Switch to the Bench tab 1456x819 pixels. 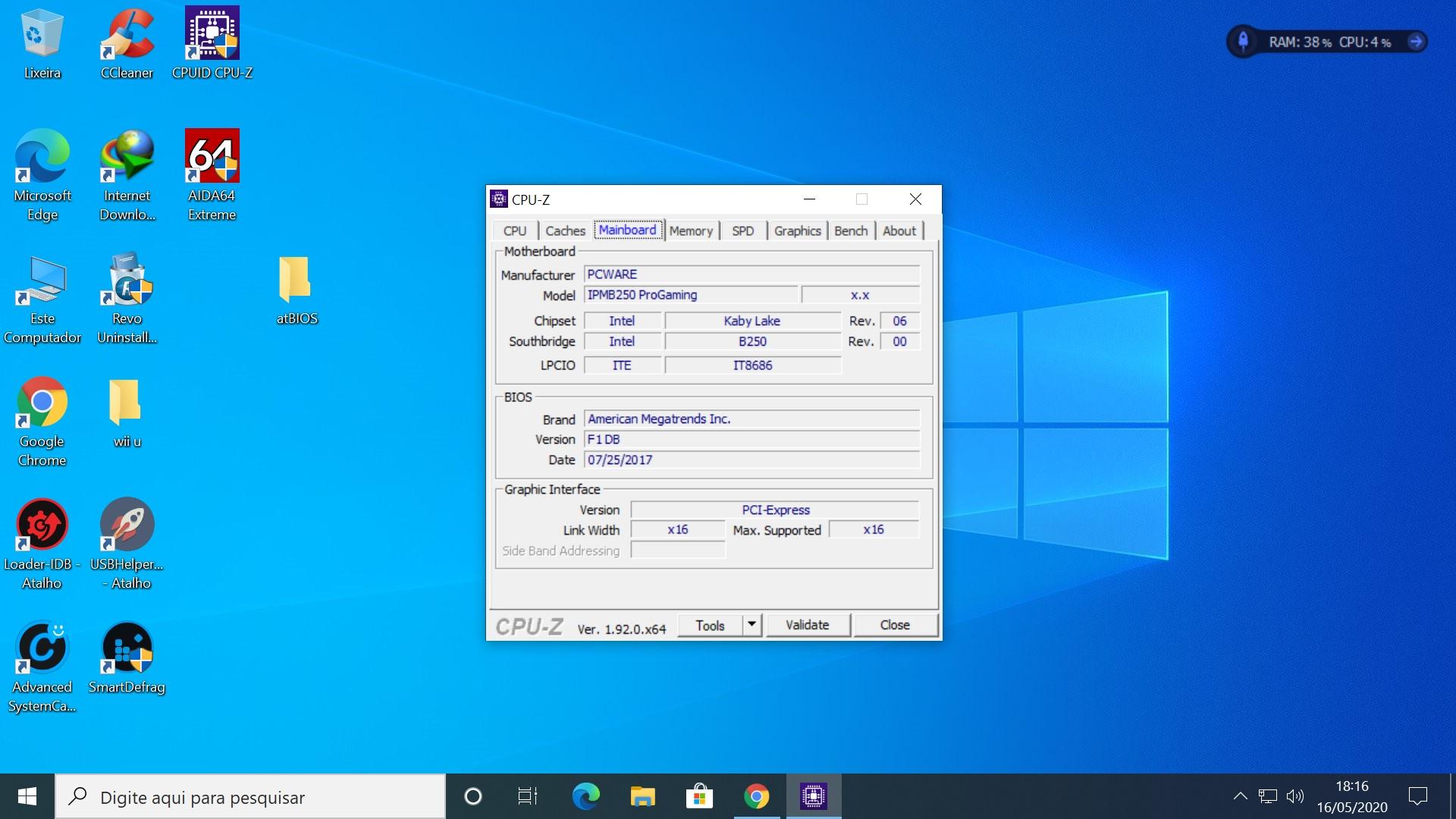(x=851, y=231)
